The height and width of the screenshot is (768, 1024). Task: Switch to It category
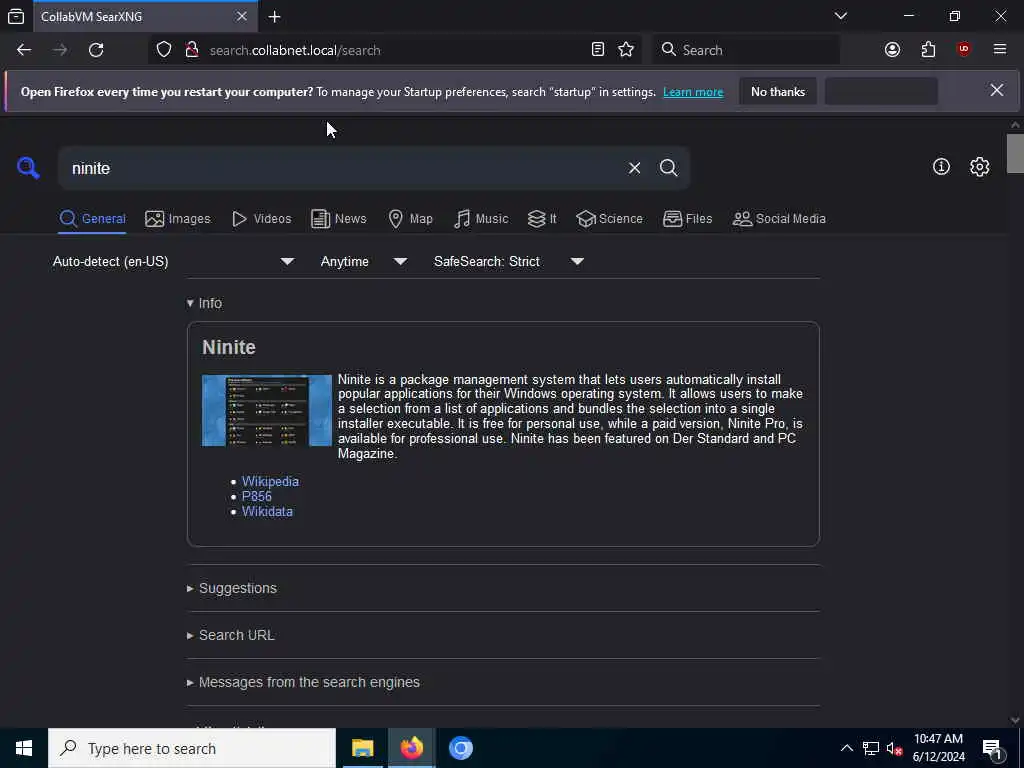coord(542,219)
